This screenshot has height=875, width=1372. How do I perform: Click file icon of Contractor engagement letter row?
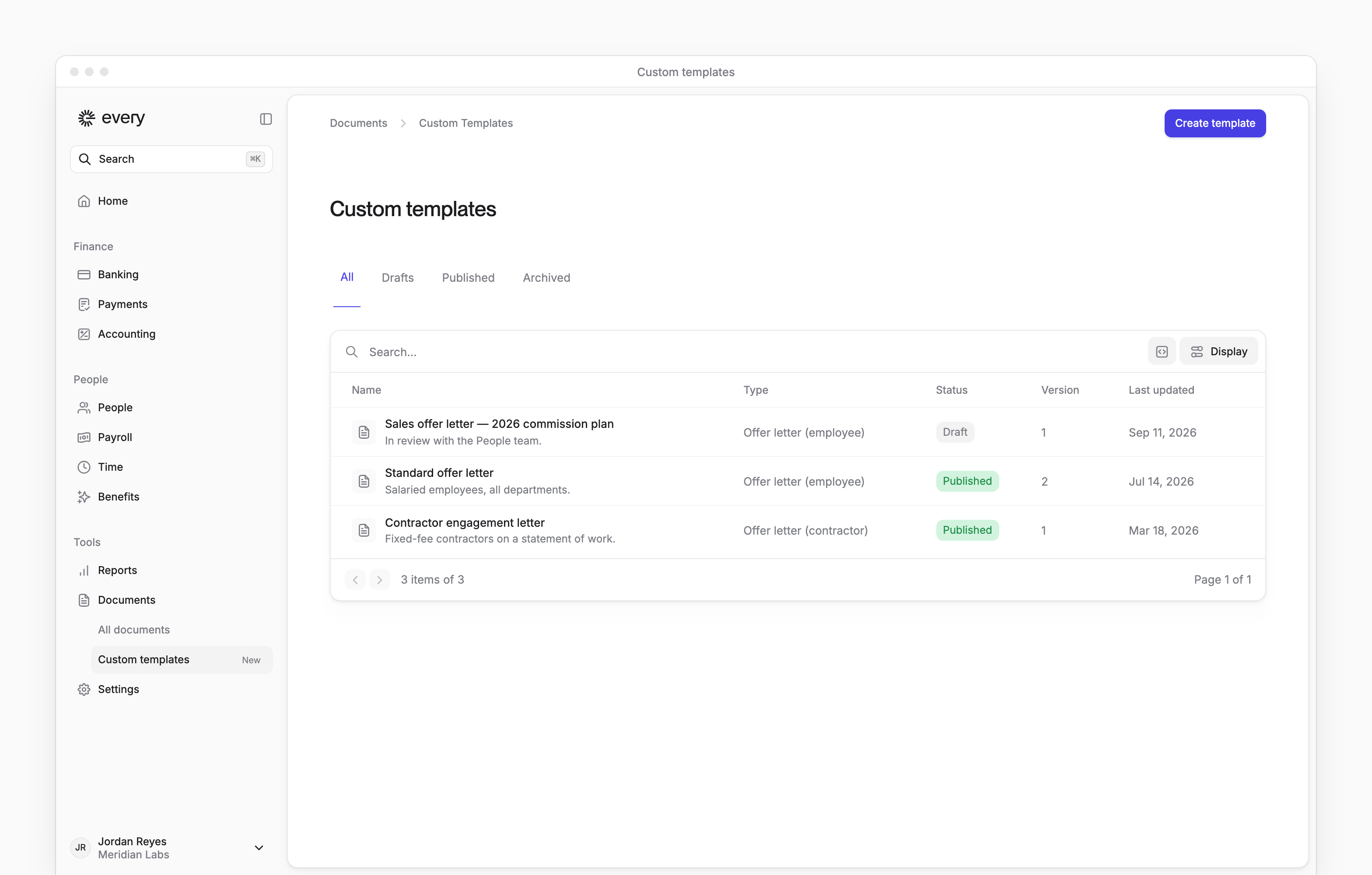click(x=364, y=530)
